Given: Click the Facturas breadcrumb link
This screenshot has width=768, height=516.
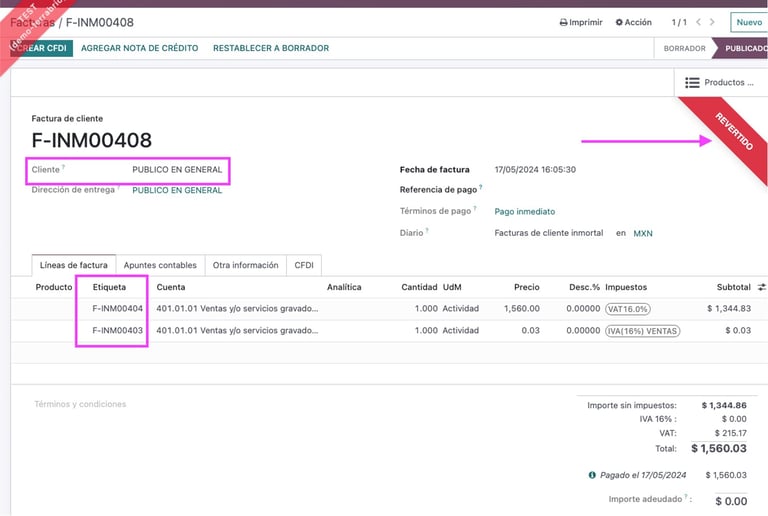Looking at the screenshot, I should pyautogui.click(x=32, y=23).
